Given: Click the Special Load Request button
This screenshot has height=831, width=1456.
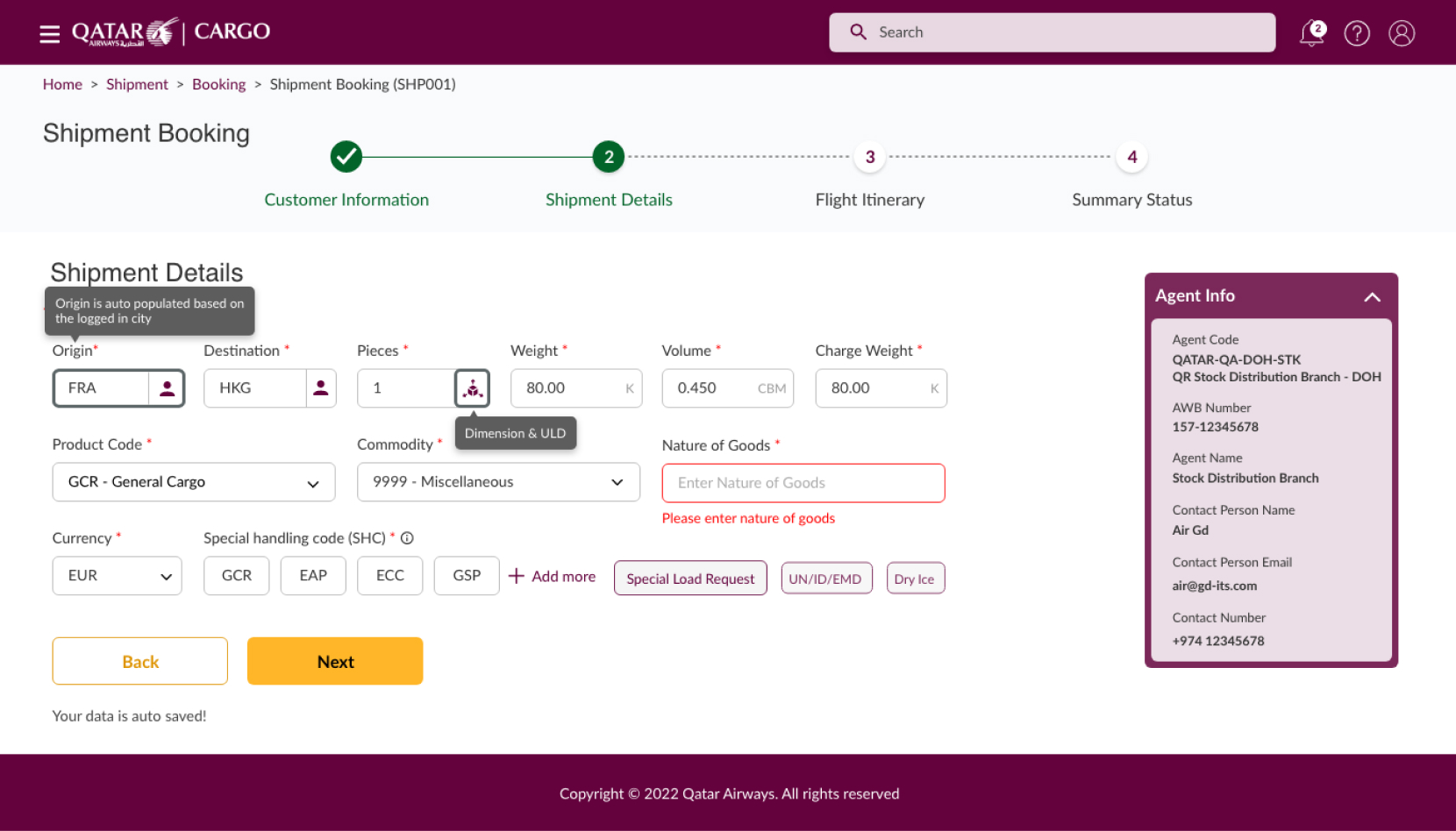Looking at the screenshot, I should (x=690, y=579).
